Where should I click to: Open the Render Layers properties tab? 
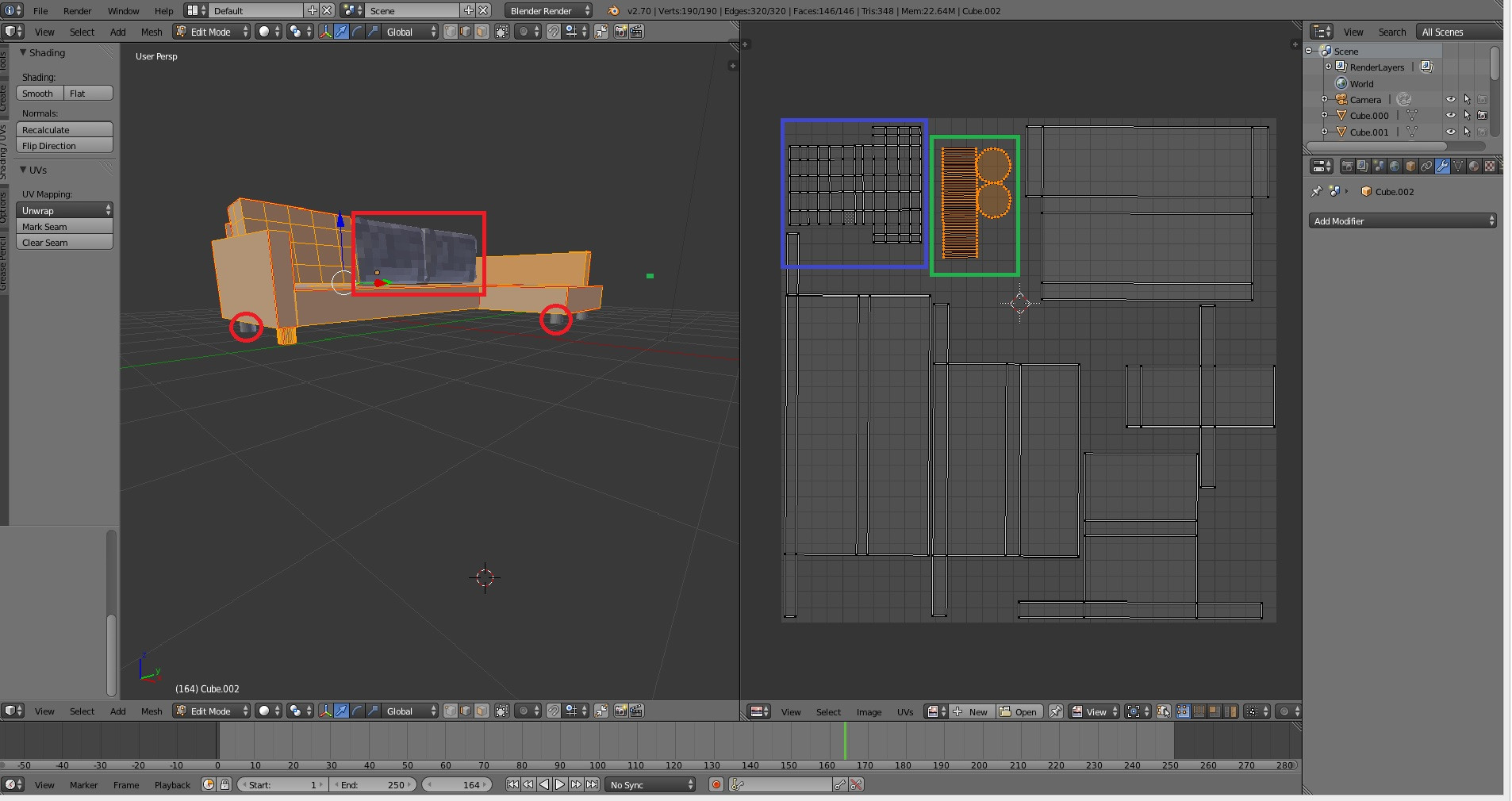(x=1363, y=166)
